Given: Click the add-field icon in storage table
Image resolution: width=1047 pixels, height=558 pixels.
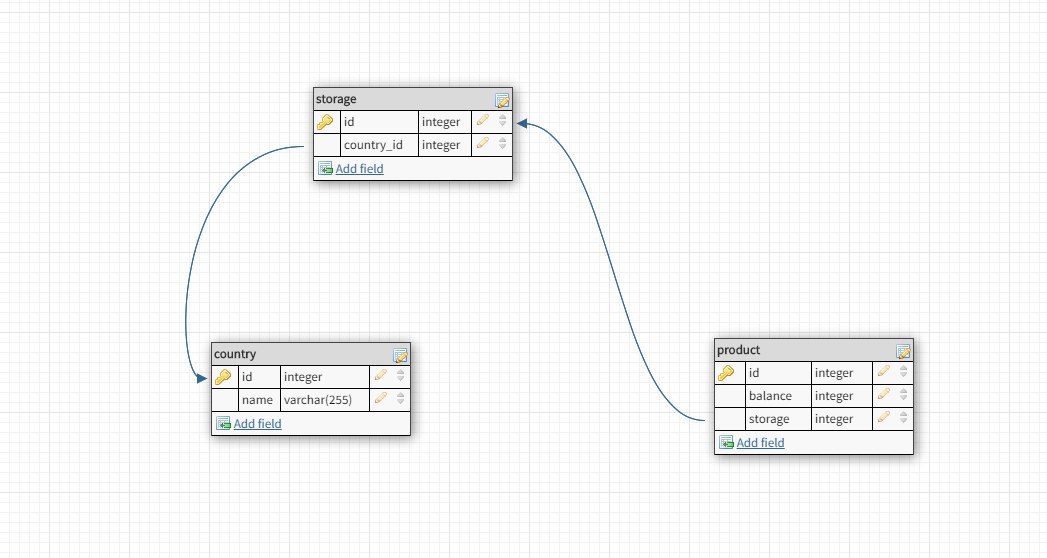Looking at the screenshot, I should point(325,168).
